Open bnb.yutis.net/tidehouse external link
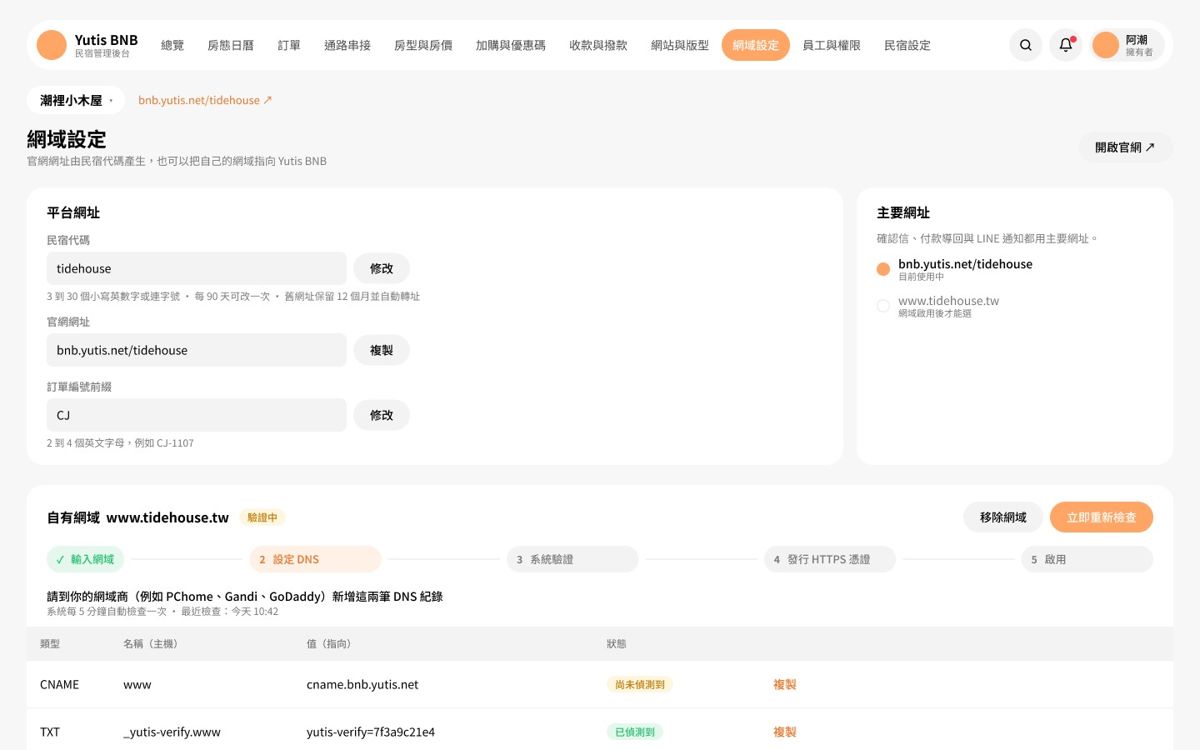 (205, 100)
